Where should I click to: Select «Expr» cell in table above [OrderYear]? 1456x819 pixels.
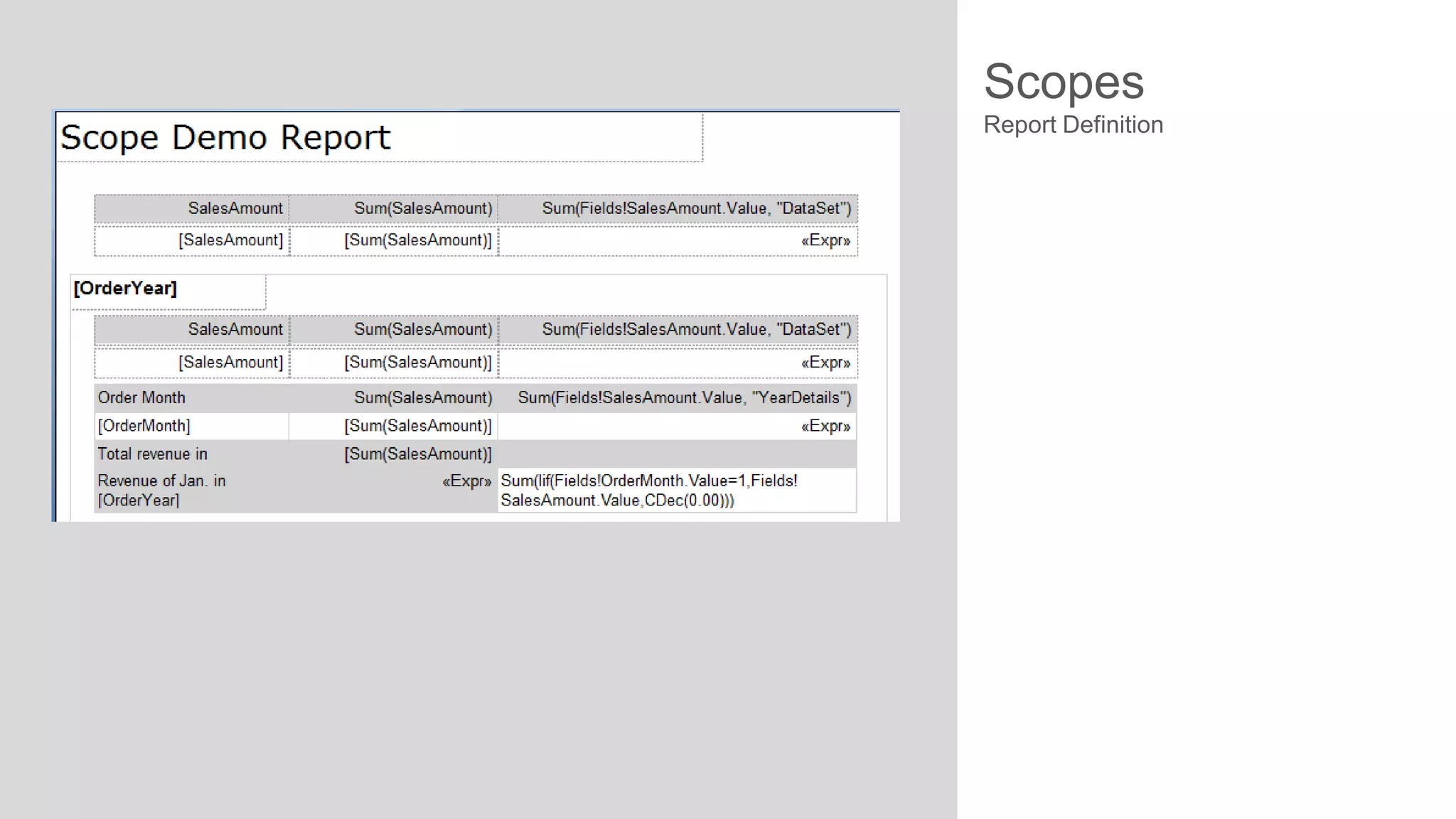click(x=678, y=241)
